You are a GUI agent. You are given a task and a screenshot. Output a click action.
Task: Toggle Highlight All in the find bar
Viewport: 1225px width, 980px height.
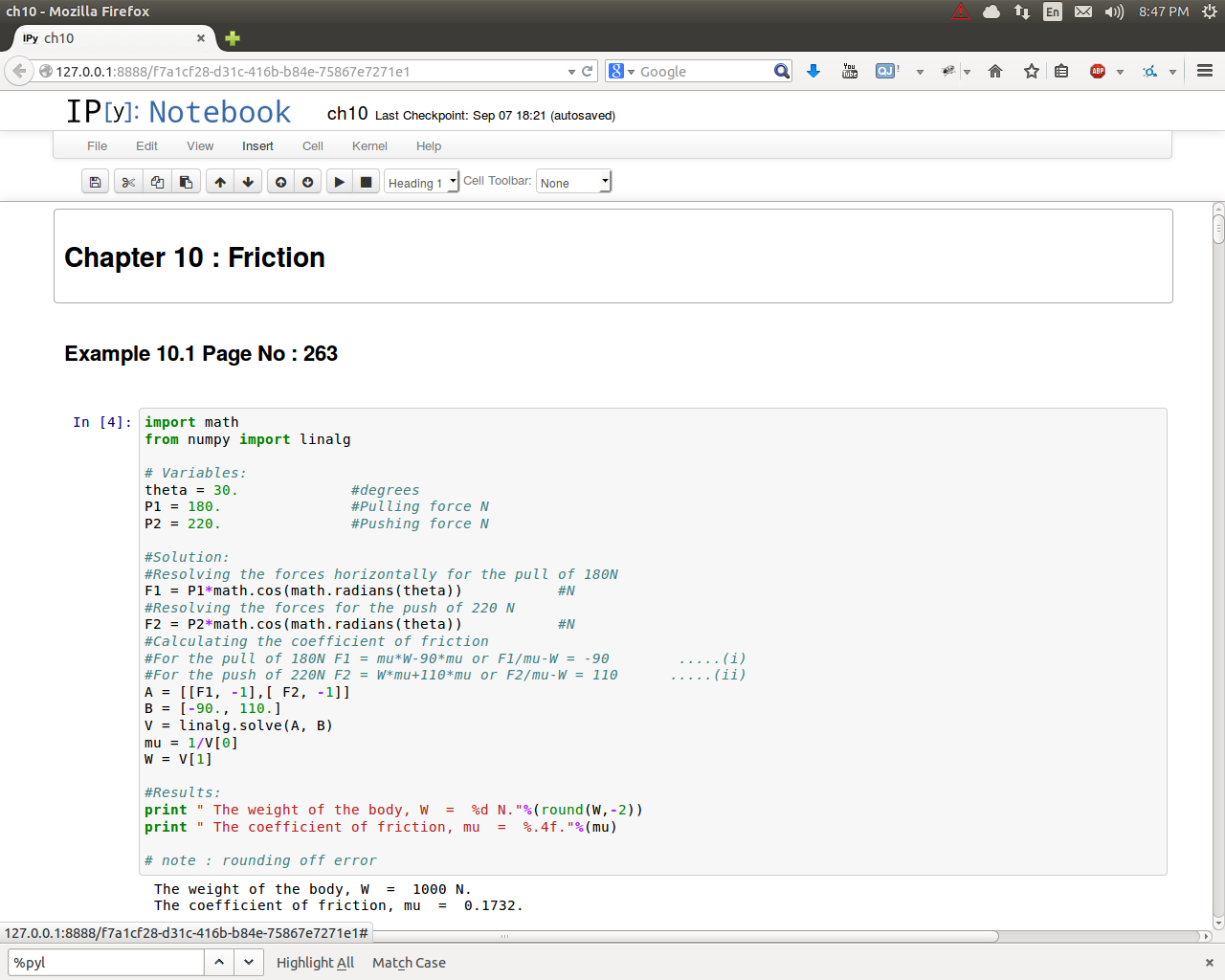(315, 963)
